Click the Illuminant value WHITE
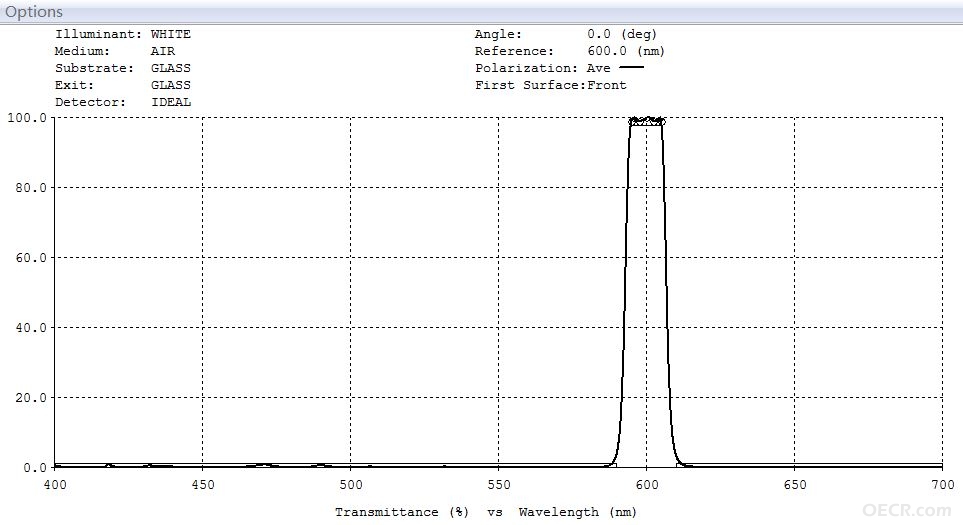Viewport: 963px width, 525px height. 171,34
